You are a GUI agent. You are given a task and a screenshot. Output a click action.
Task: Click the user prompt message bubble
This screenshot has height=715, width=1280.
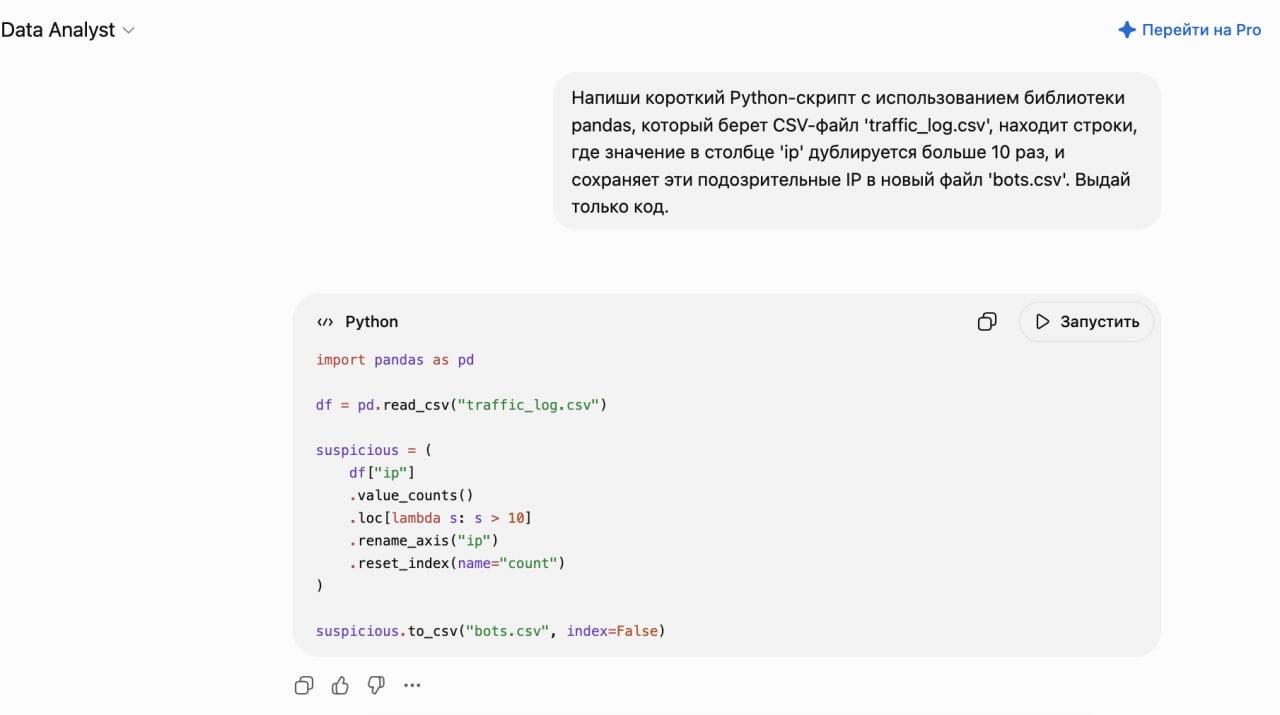click(x=857, y=151)
